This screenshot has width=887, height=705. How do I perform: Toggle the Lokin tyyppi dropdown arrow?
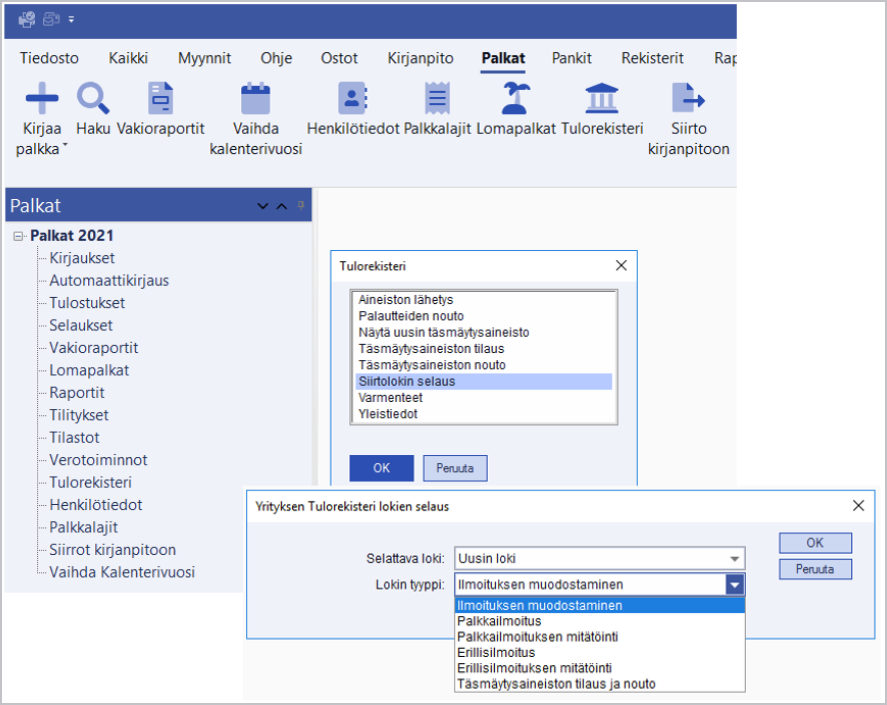[x=735, y=585]
